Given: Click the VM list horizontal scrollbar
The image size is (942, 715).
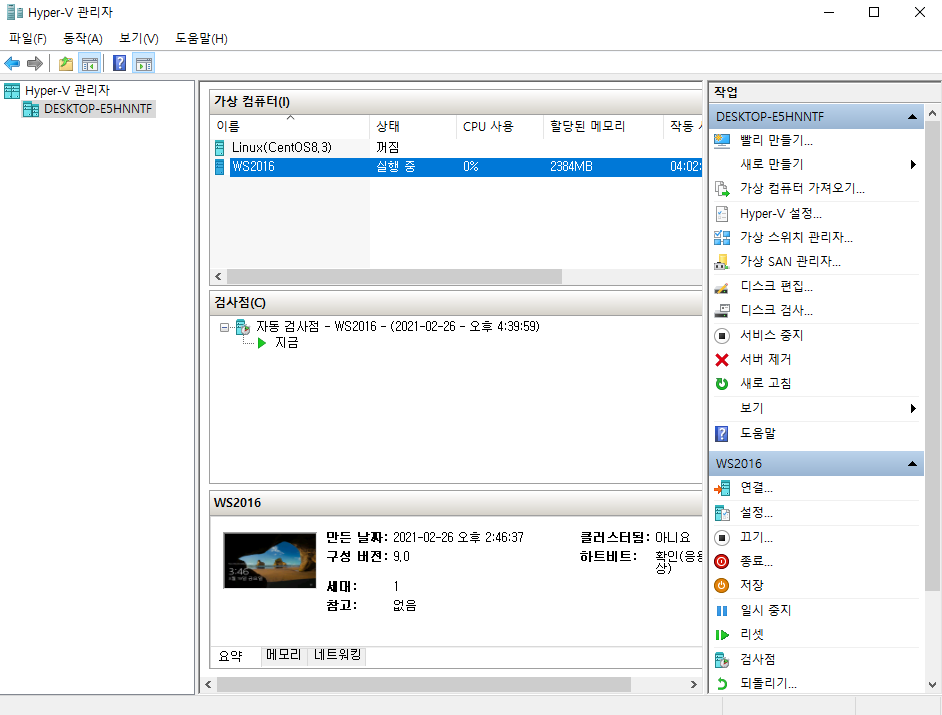Looking at the screenshot, I should pos(394,276).
